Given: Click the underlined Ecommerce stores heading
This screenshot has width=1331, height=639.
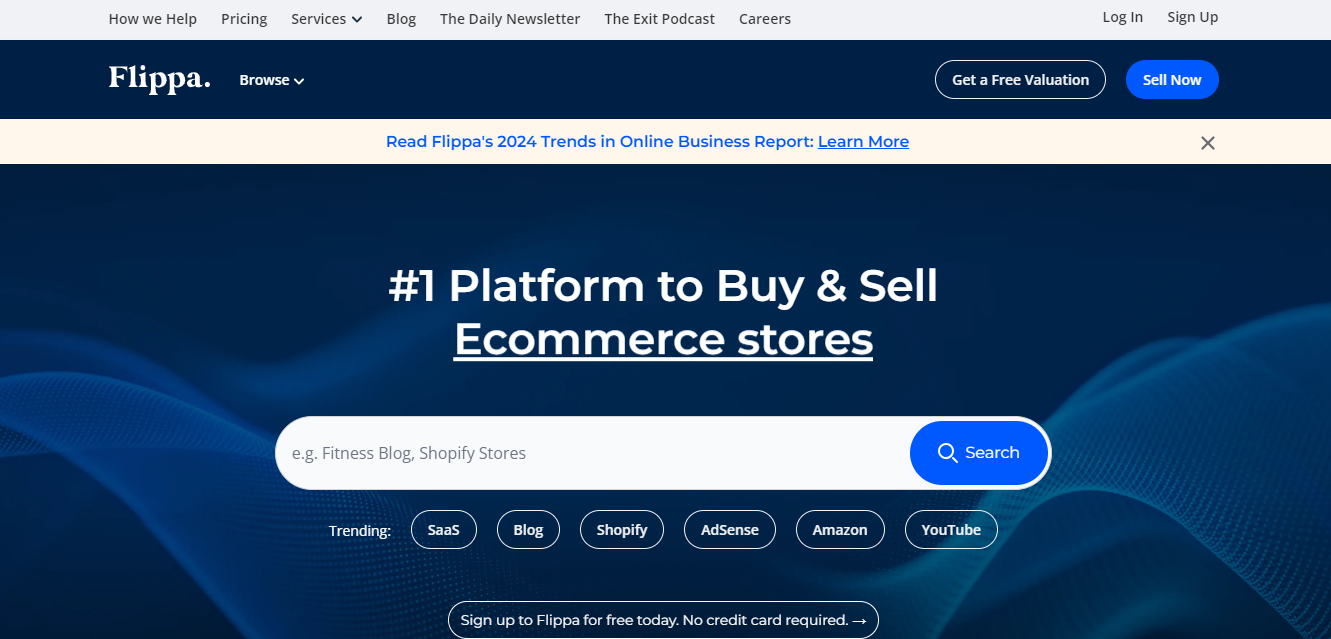Looking at the screenshot, I should pyautogui.click(x=663, y=339).
